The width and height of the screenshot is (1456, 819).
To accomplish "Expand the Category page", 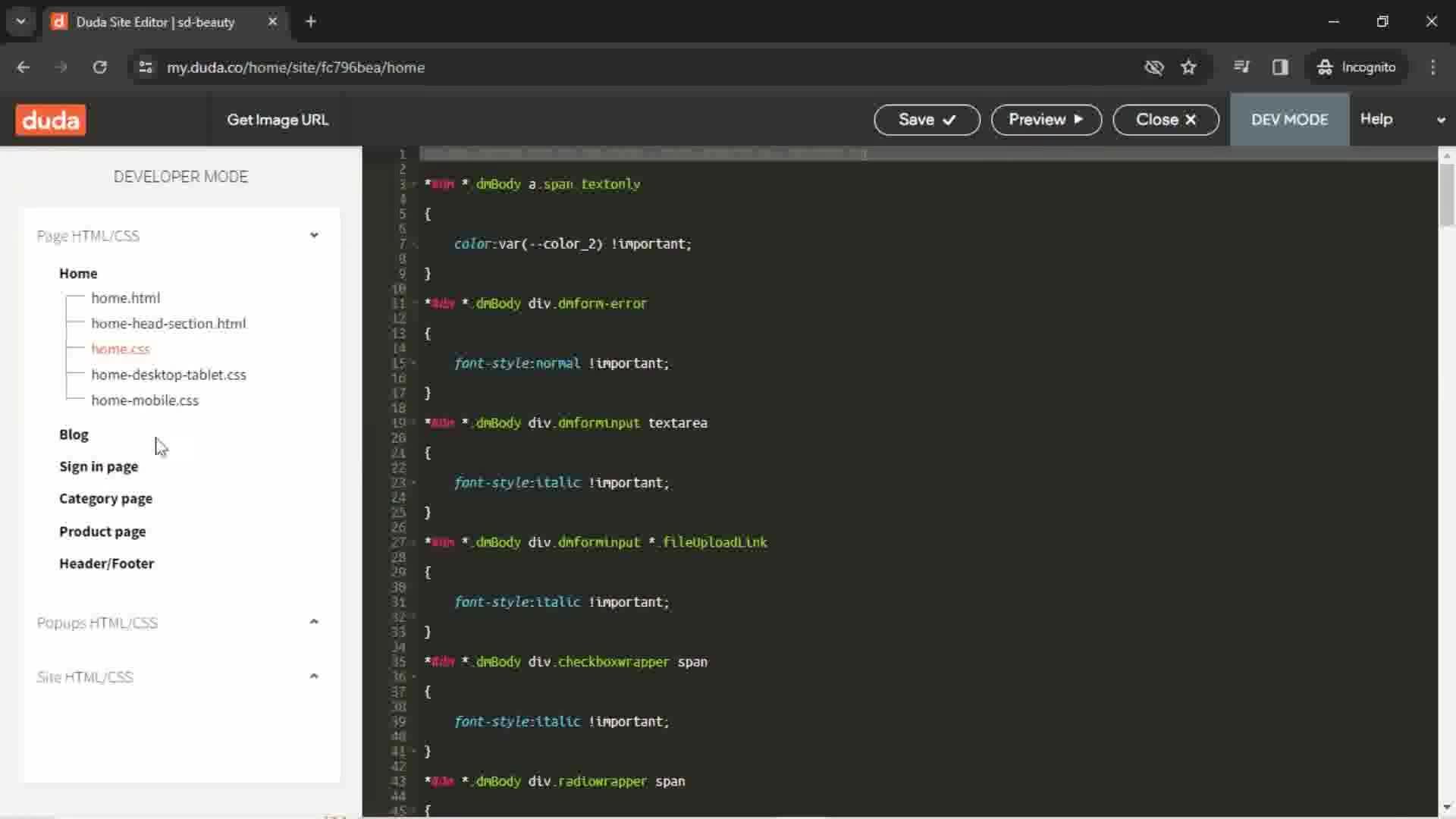I will [105, 499].
